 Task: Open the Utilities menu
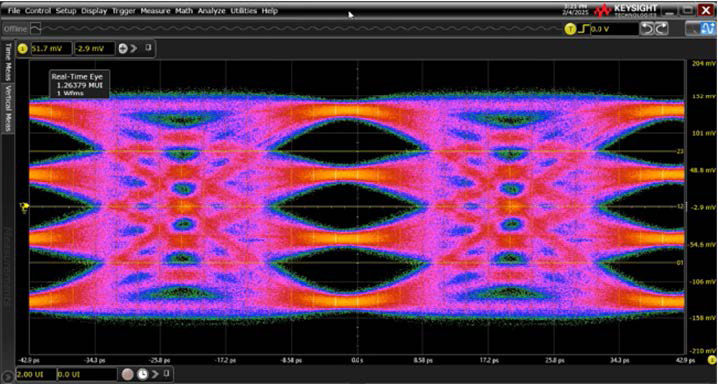[x=244, y=11]
